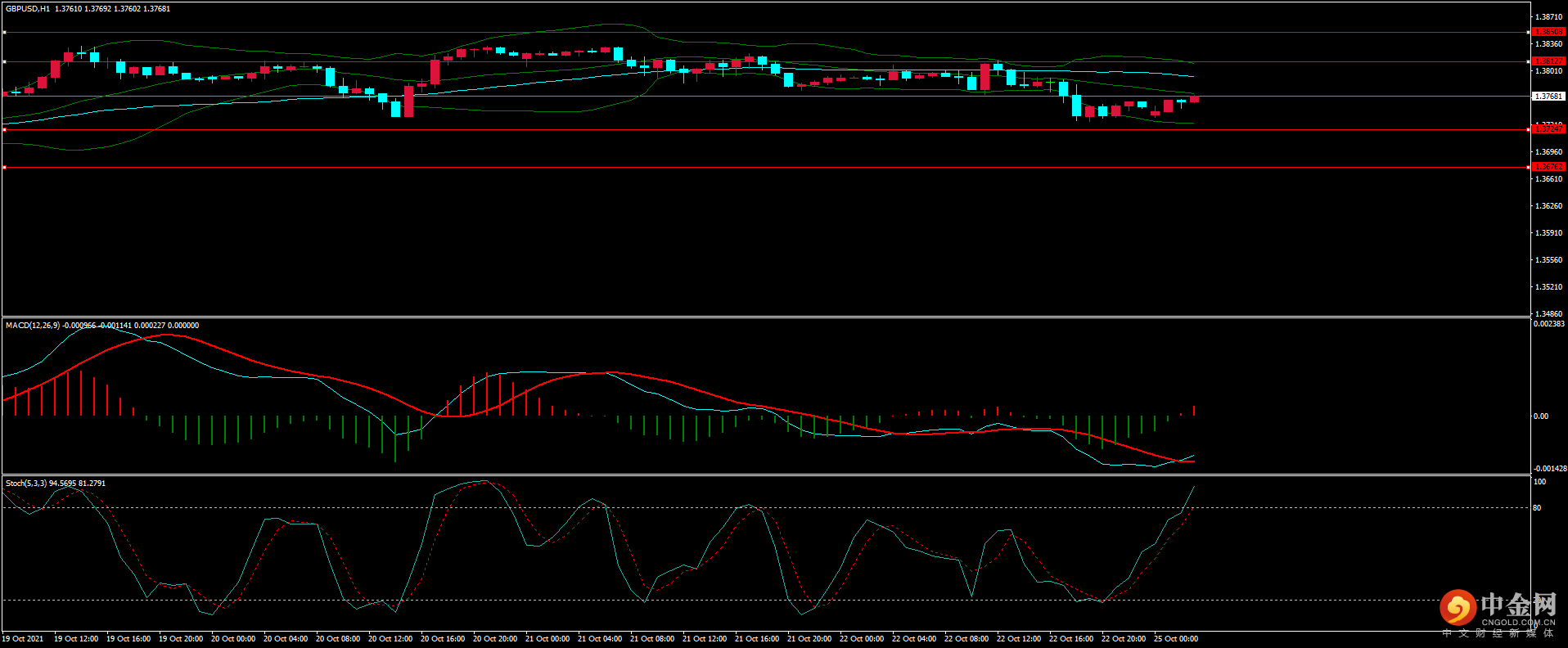
Task: Click the 21 Oct 00:00 time label
Action: [547, 639]
